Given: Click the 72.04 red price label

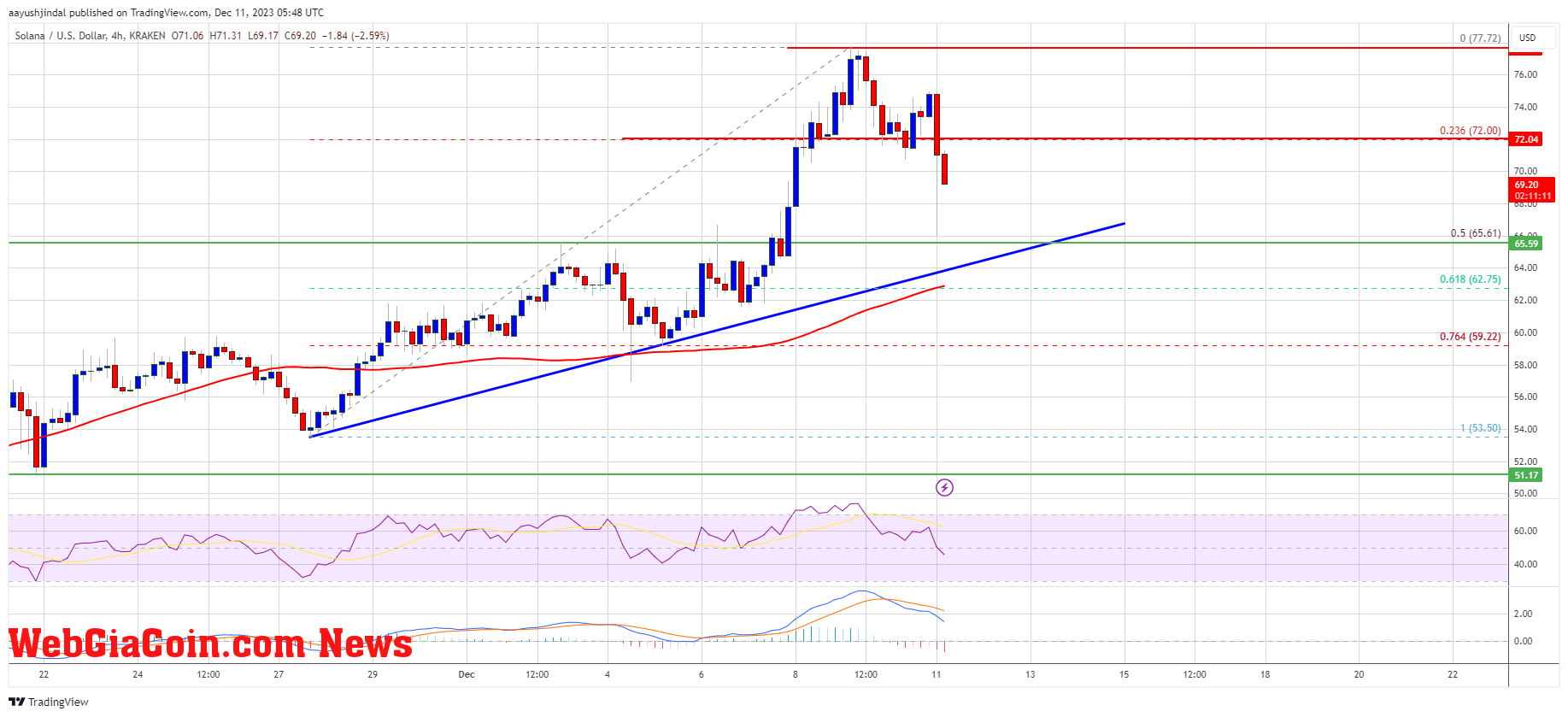Looking at the screenshot, I should click(x=1526, y=139).
